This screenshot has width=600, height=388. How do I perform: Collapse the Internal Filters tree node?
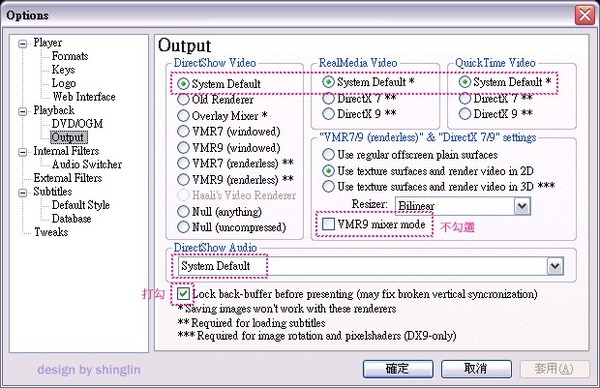[23, 152]
